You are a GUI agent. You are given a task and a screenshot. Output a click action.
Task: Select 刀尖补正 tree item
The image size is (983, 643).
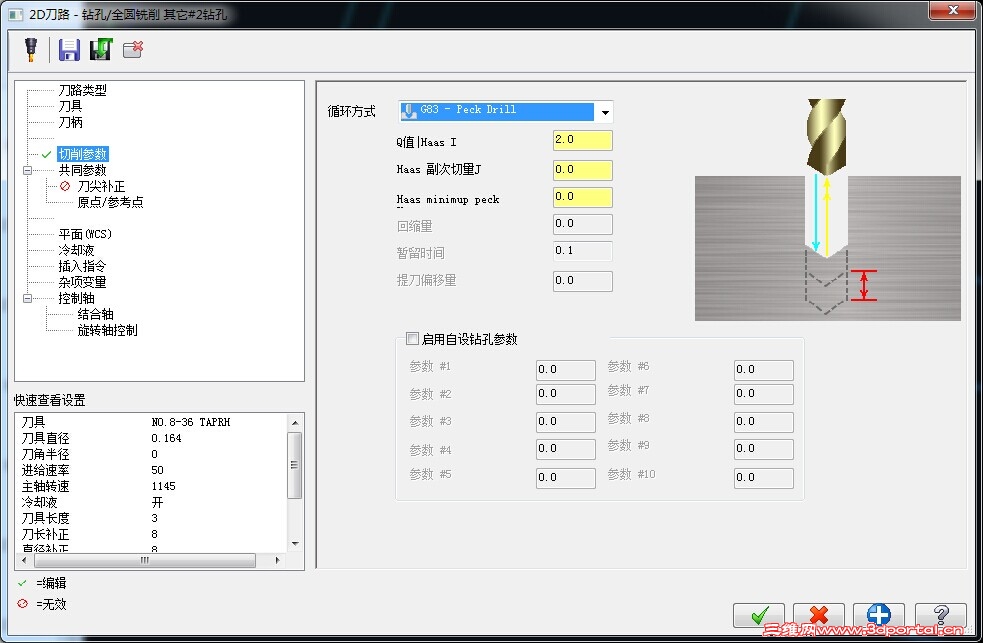[x=101, y=186]
